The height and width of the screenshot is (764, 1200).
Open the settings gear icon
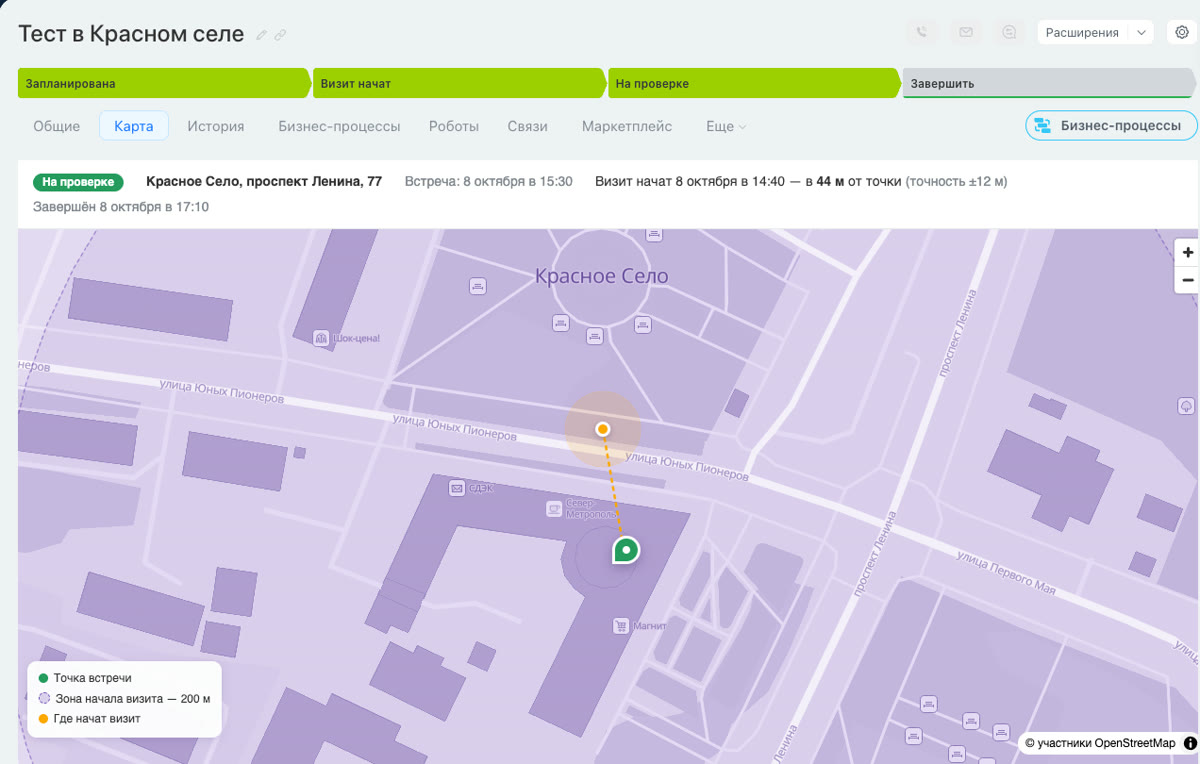(1182, 32)
